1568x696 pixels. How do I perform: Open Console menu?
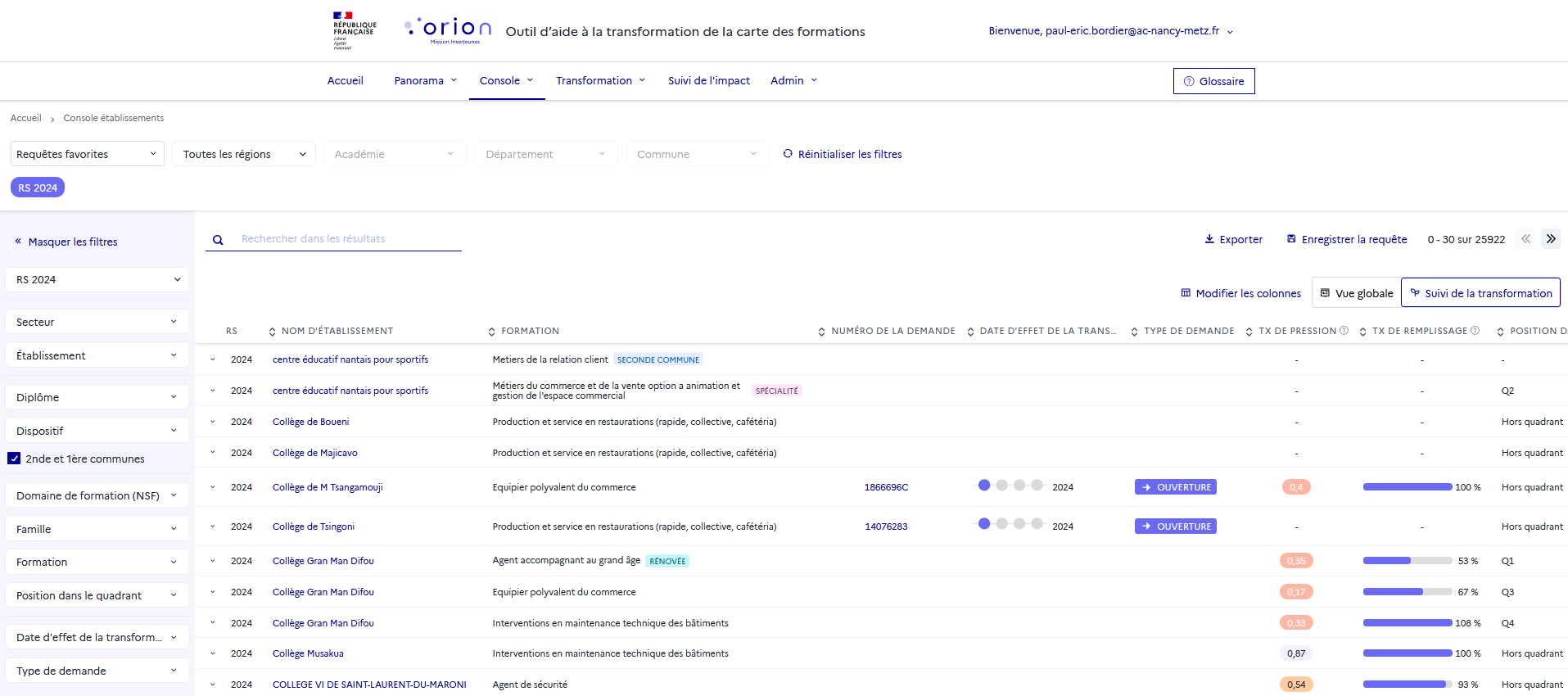click(507, 80)
